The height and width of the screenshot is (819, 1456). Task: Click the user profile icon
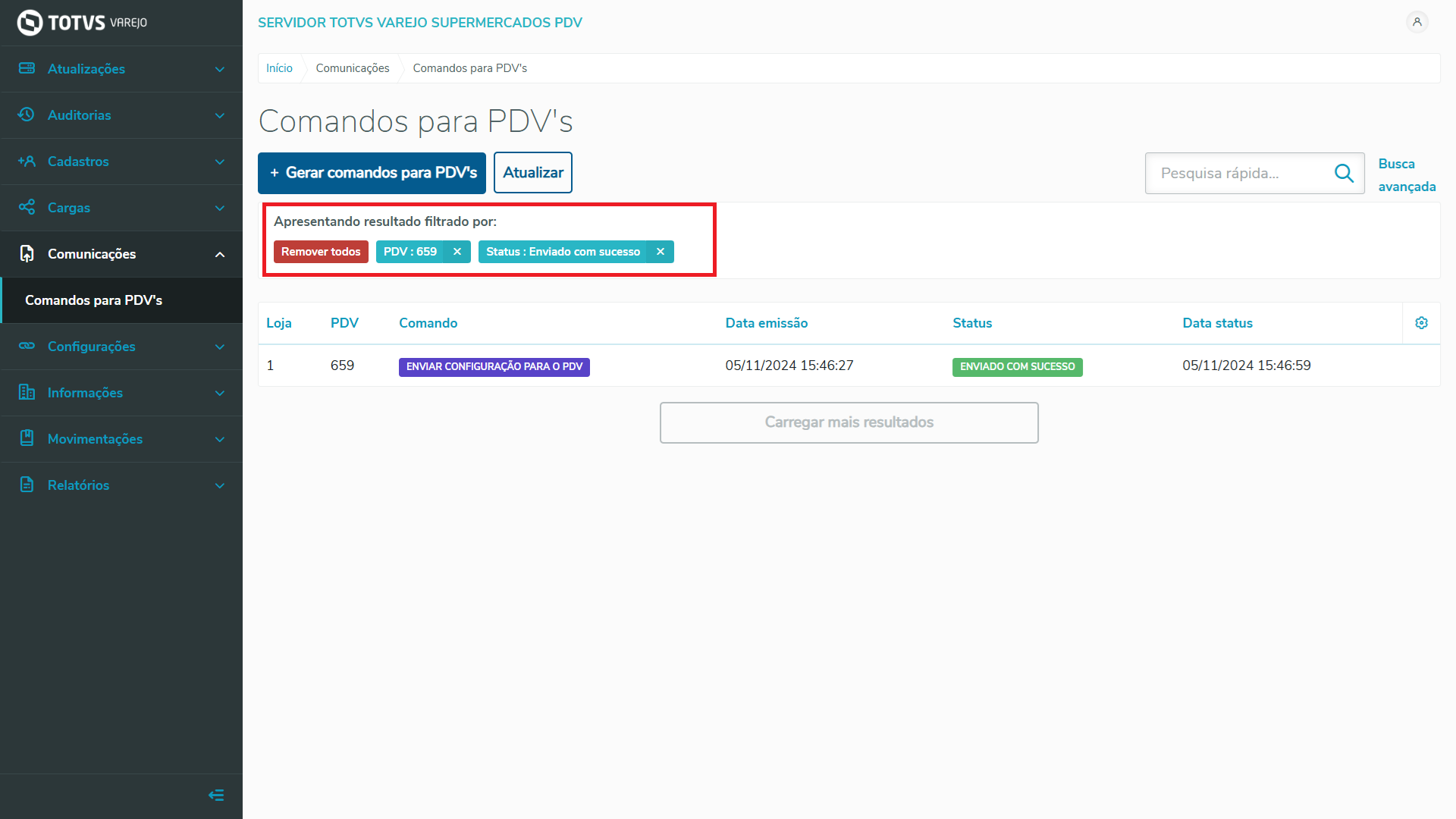1417,22
